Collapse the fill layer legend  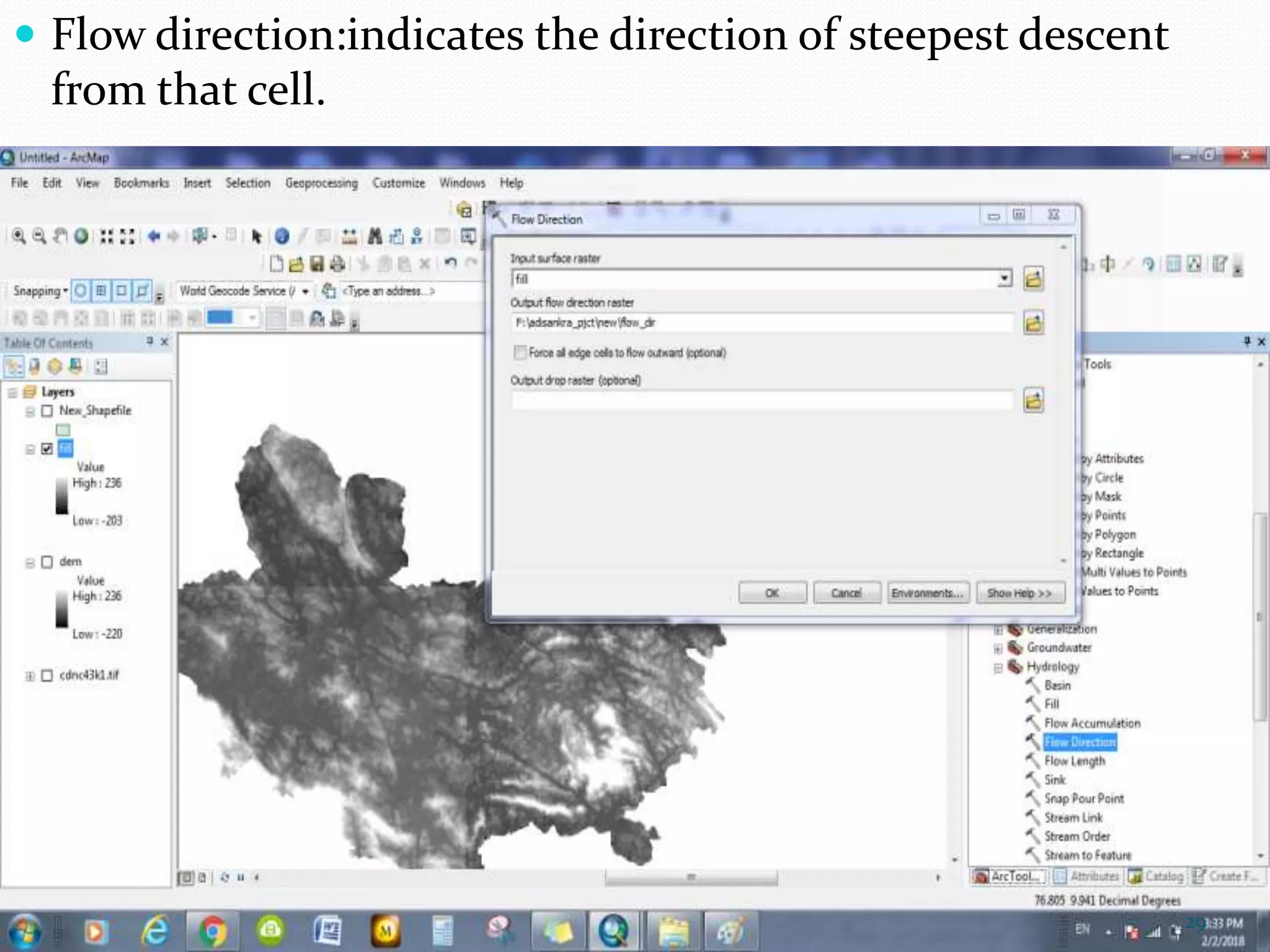pos(30,449)
